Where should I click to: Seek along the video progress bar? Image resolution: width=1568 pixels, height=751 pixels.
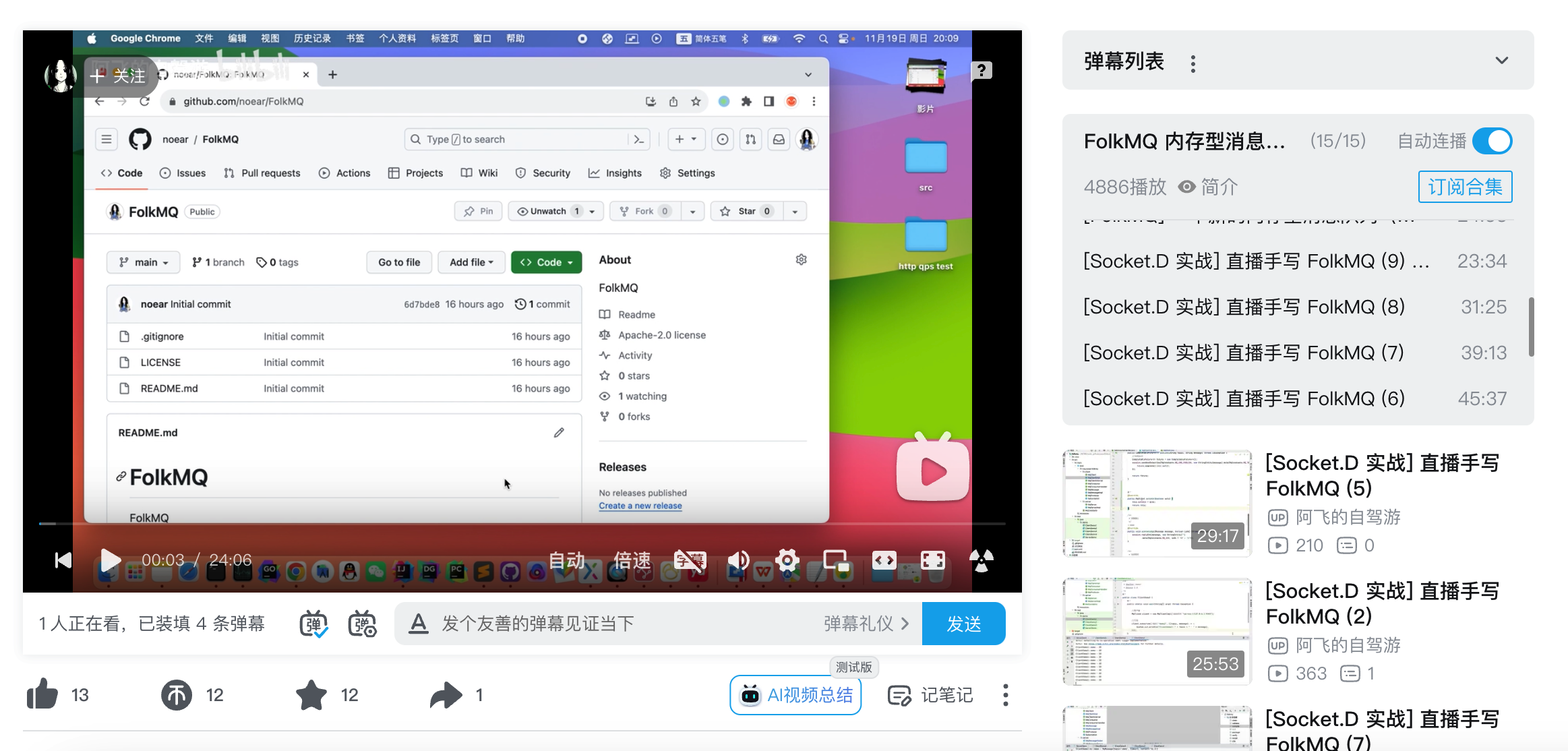522,523
